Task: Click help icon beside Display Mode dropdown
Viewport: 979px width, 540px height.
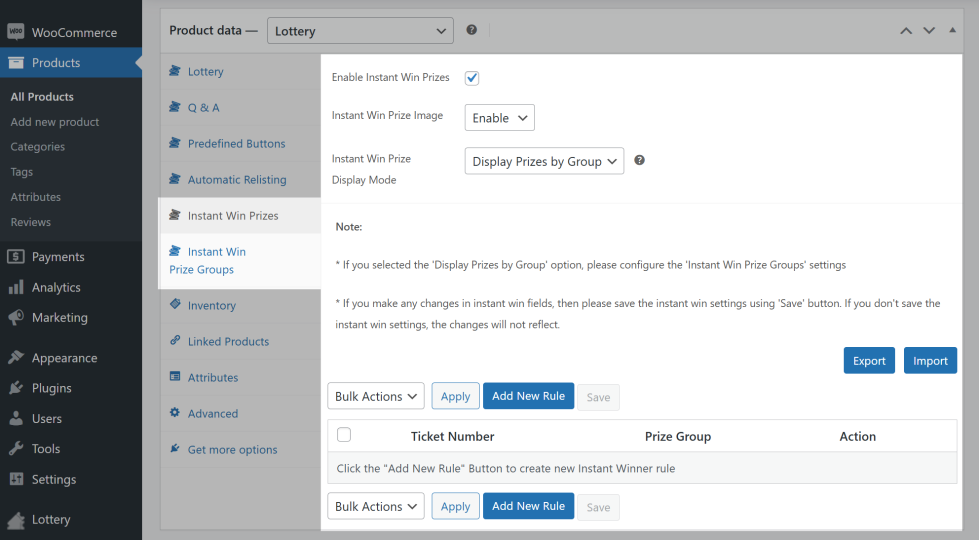Action: (640, 160)
